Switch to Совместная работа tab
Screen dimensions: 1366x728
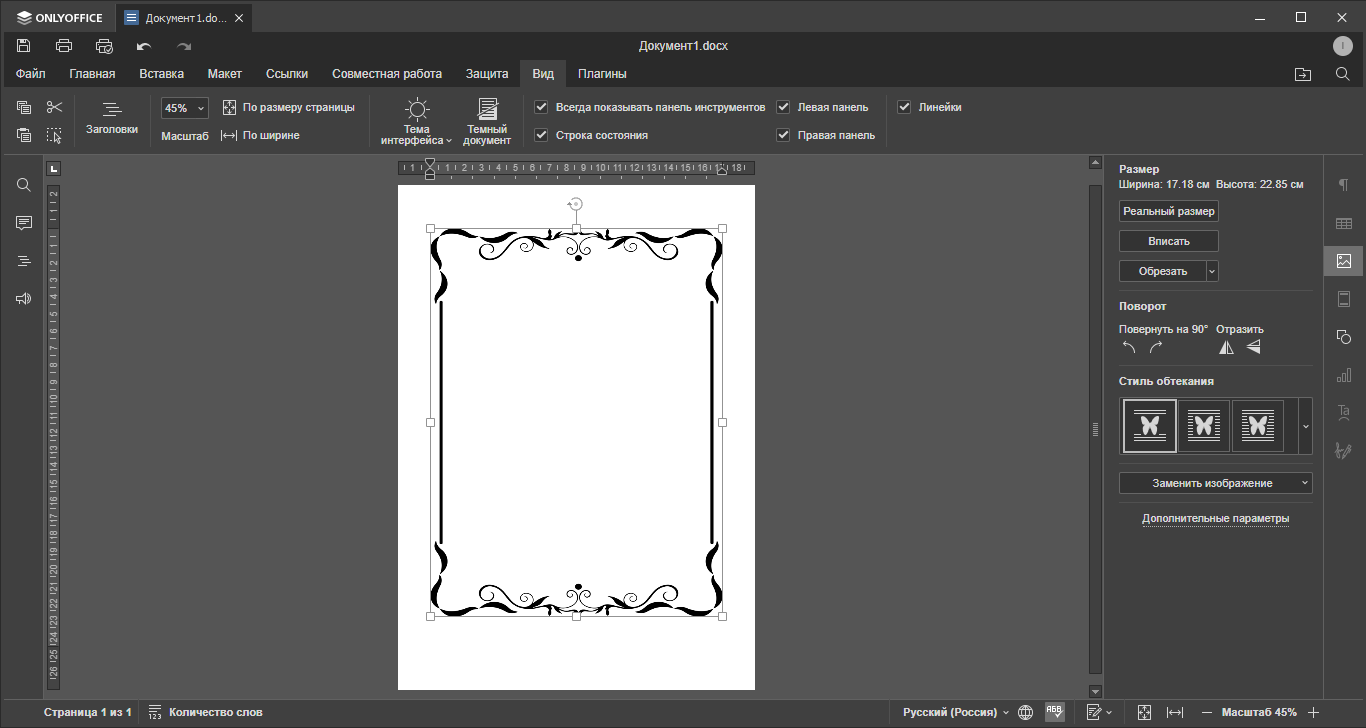(x=387, y=74)
